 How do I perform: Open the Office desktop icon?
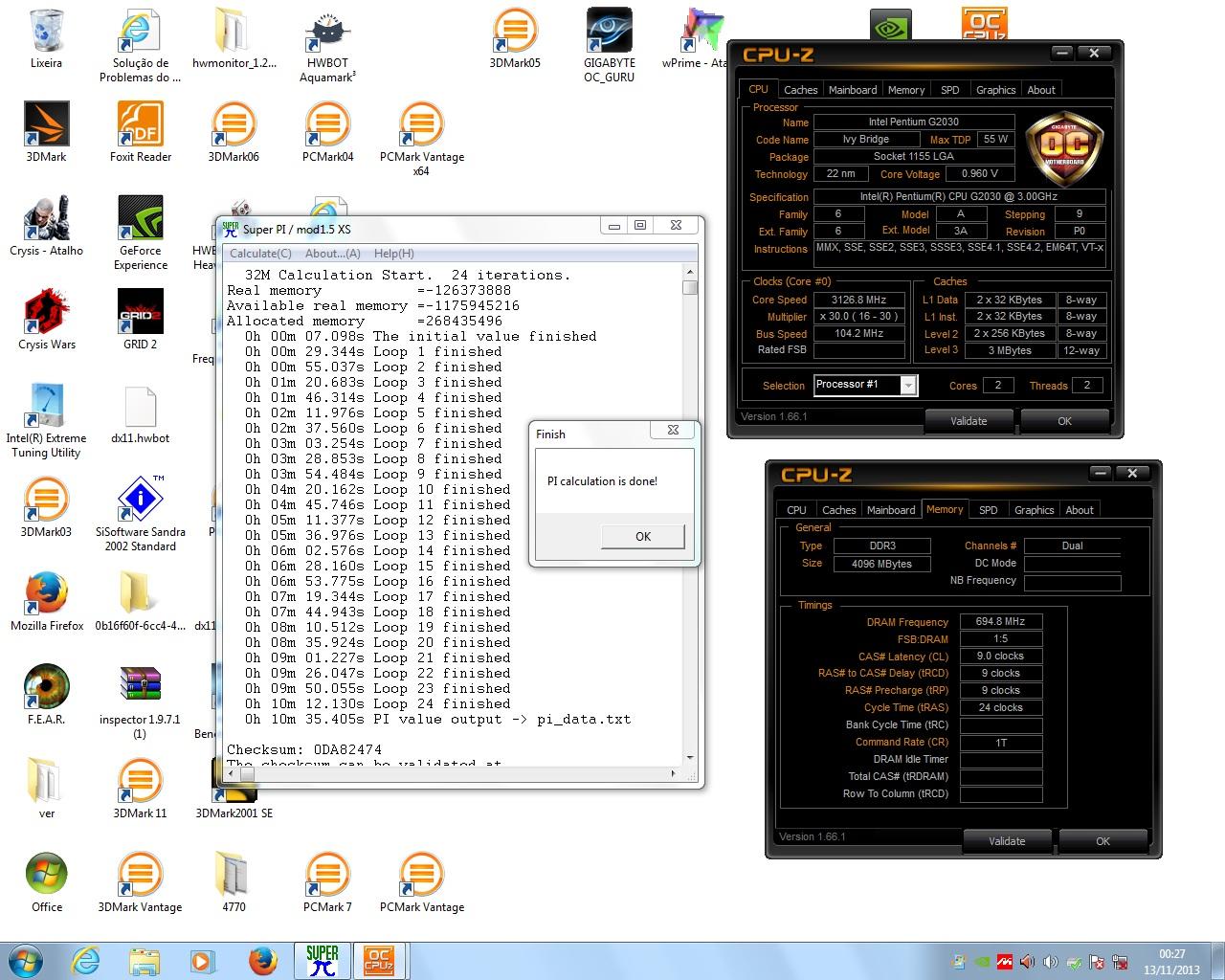tap(46, 883)
